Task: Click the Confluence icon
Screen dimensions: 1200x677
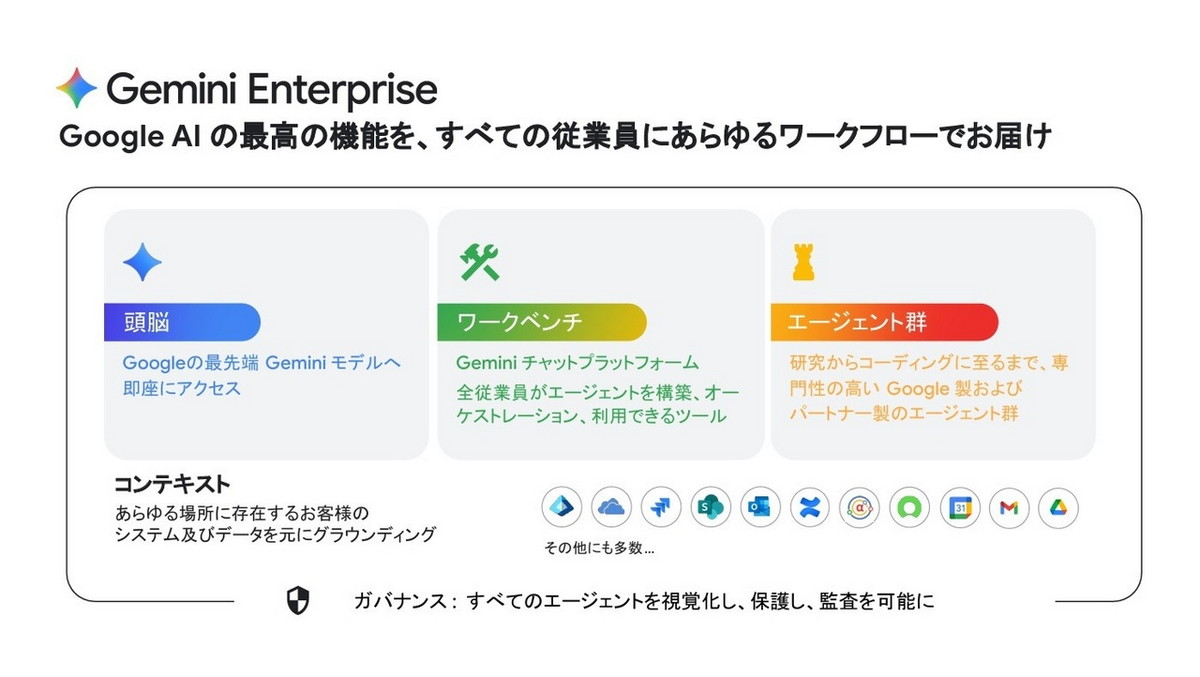Action: [810, 508]
